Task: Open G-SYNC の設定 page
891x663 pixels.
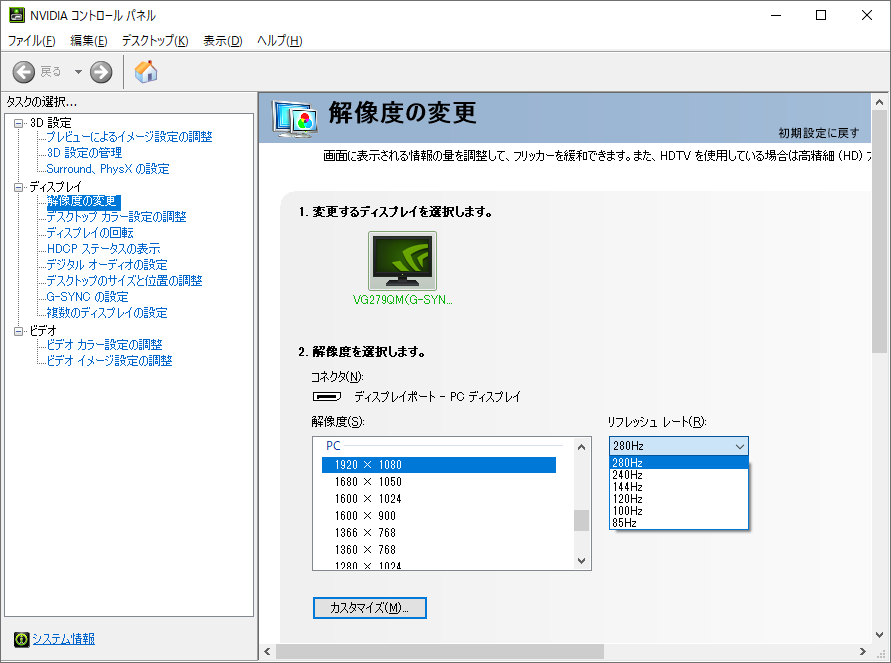Action: click(88, 297)
